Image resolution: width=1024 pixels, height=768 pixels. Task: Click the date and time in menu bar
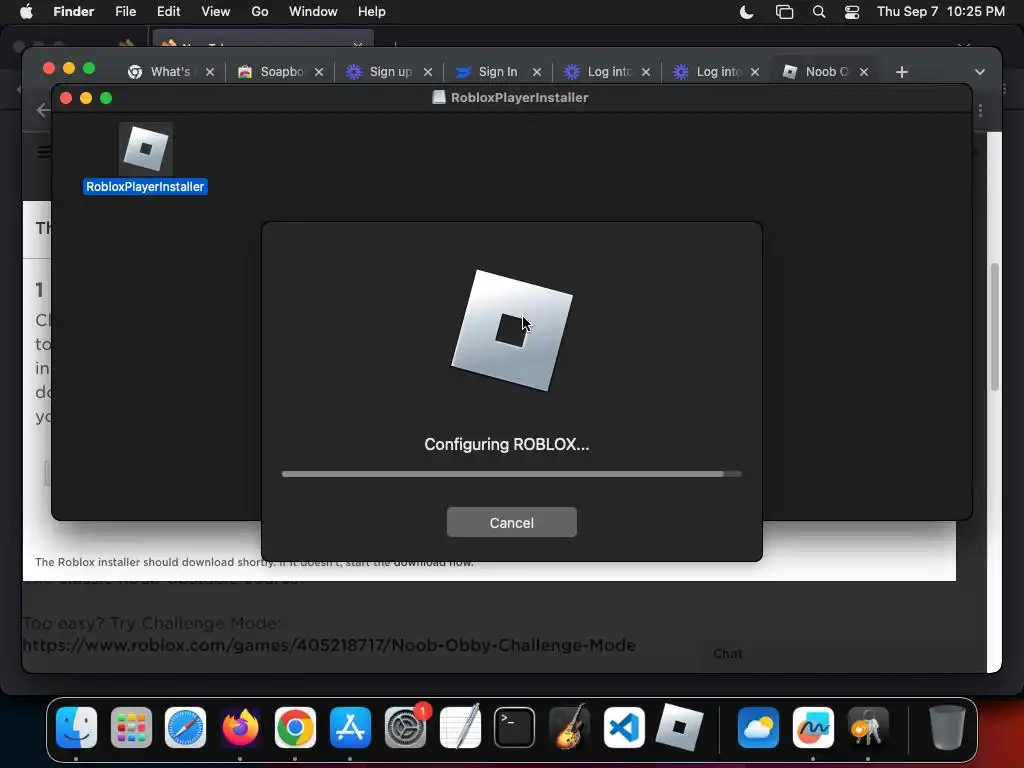(x=940, y=12)
